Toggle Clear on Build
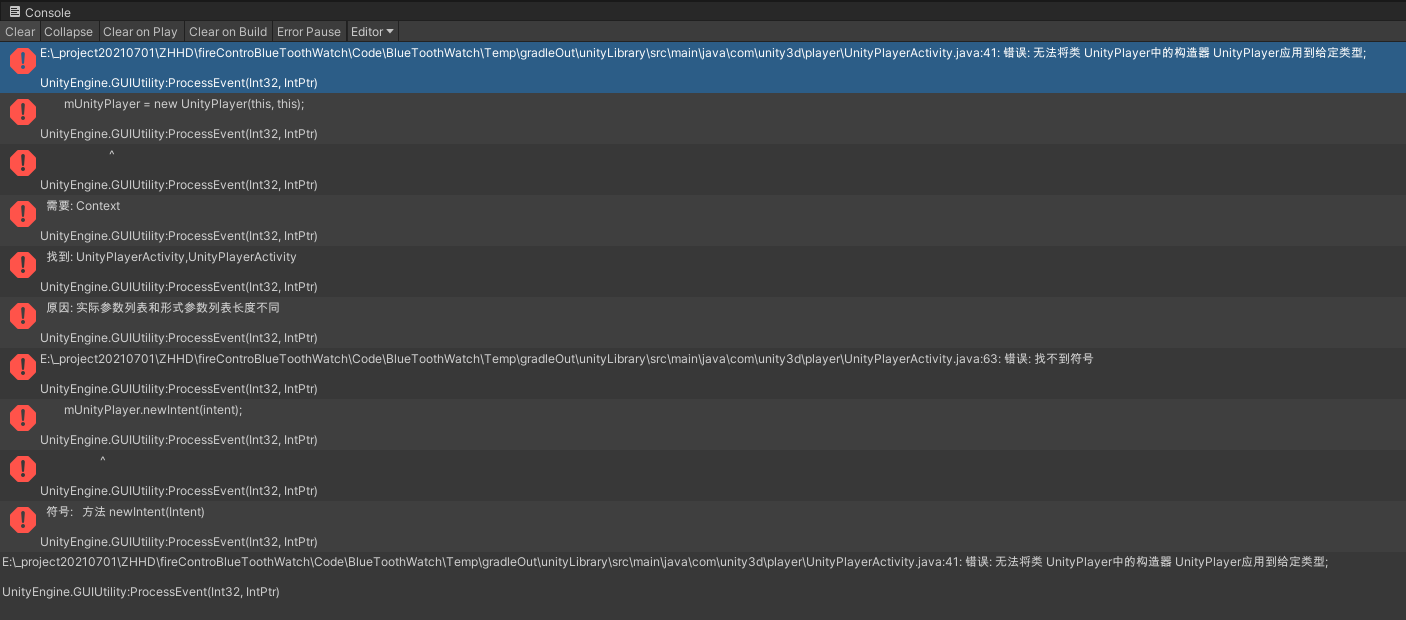This screenshot has width=1406, height=620. pyautogui.click(x=228, y=31)
